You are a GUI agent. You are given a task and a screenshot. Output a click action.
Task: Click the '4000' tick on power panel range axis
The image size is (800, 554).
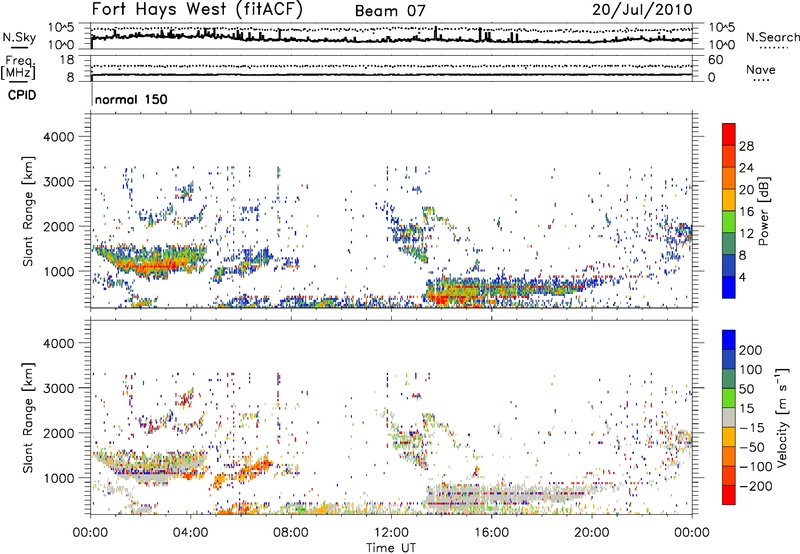point(58,137)
